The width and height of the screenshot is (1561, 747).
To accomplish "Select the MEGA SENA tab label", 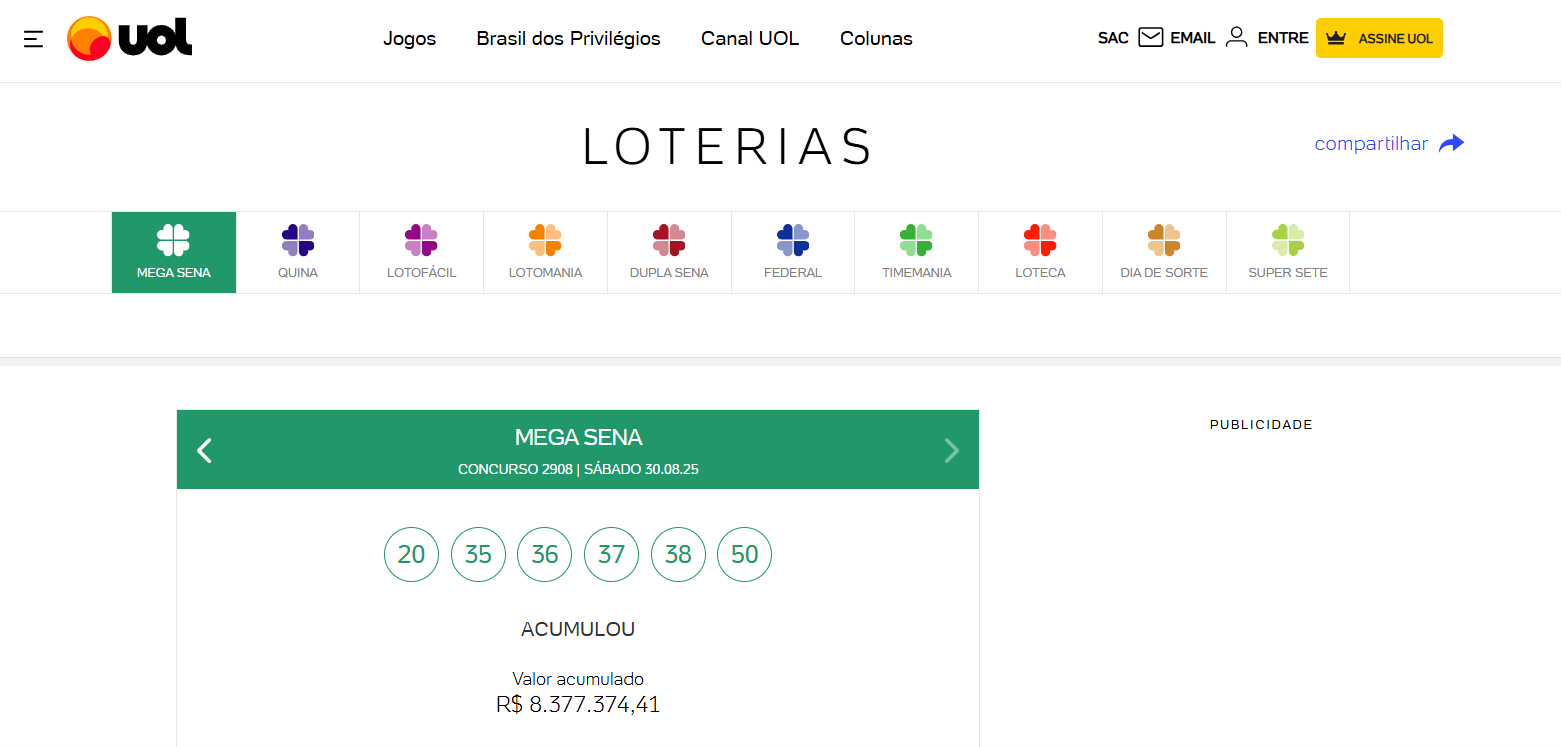I will click(x=174, y=273).
